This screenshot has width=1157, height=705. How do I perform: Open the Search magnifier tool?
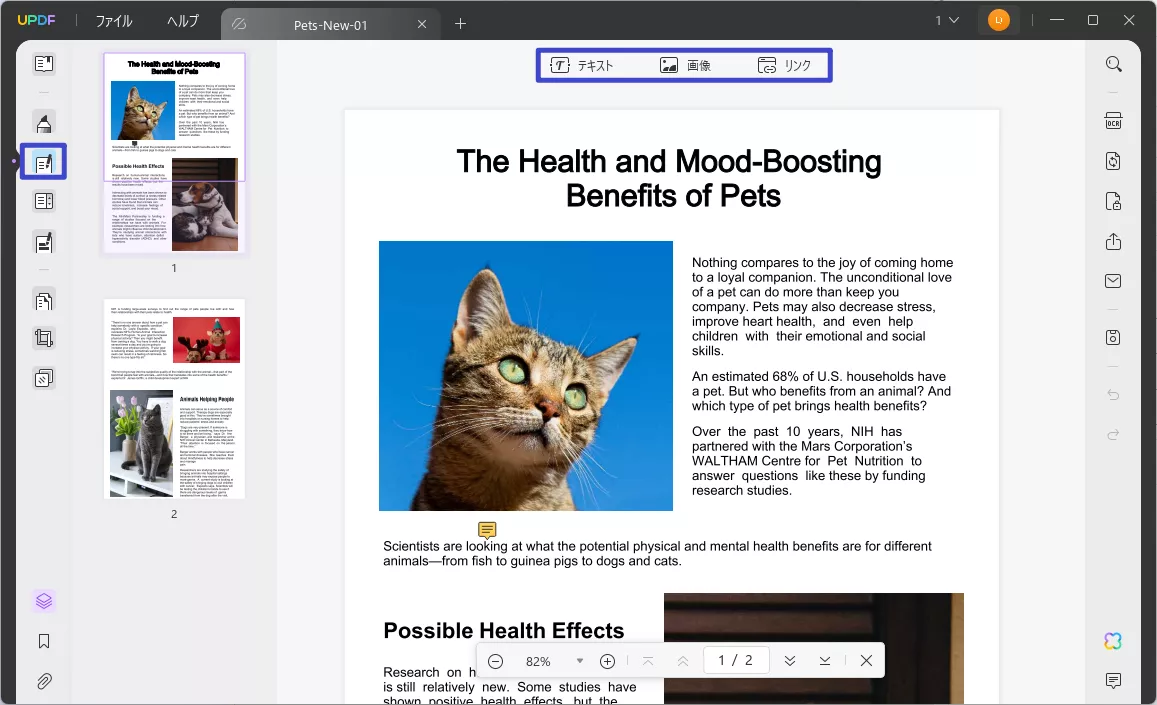pos(1113,64)
